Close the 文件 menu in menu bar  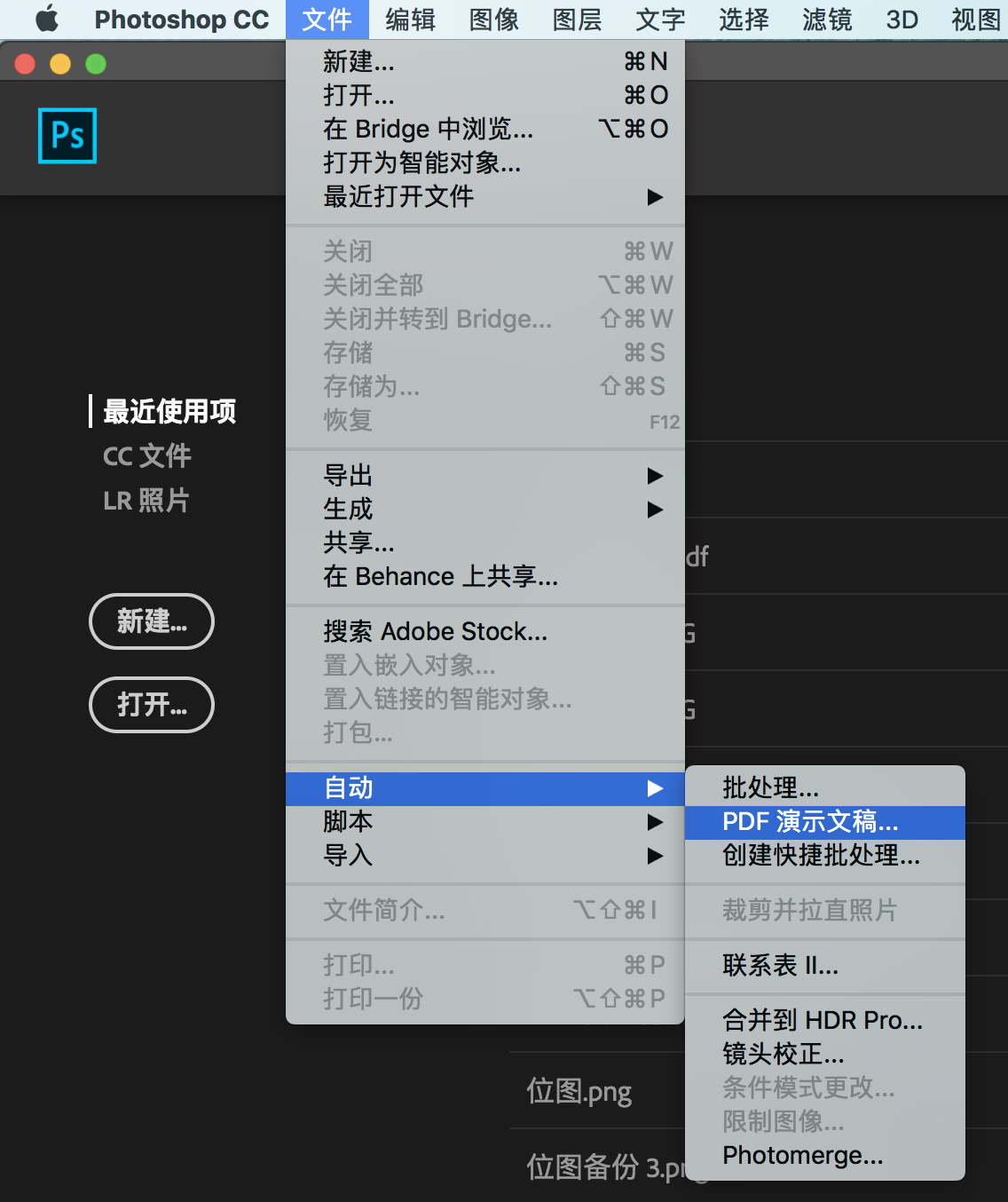327,19
